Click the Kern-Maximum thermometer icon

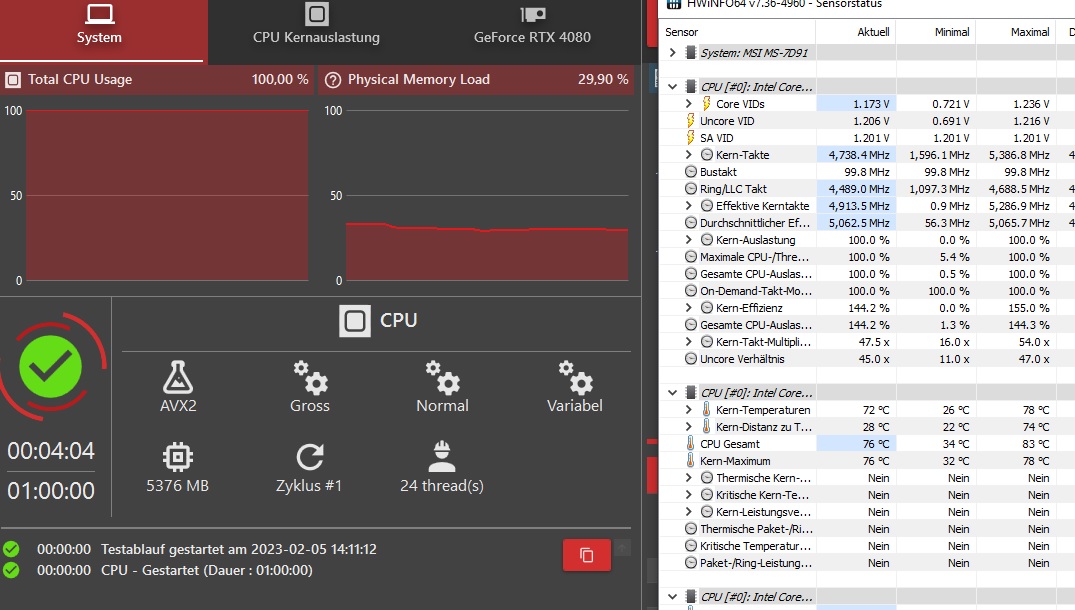(x=690, y=461)
